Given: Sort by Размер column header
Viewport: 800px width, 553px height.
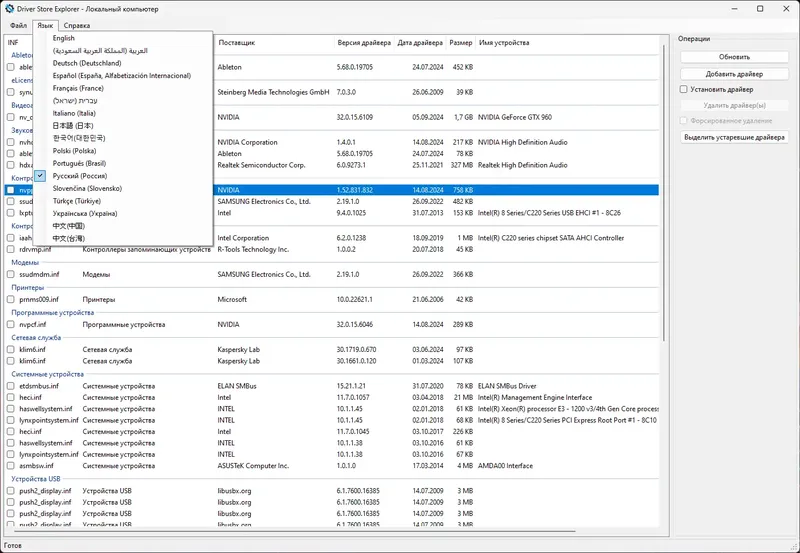Looking at the screenshot, I should click(461, 43).
